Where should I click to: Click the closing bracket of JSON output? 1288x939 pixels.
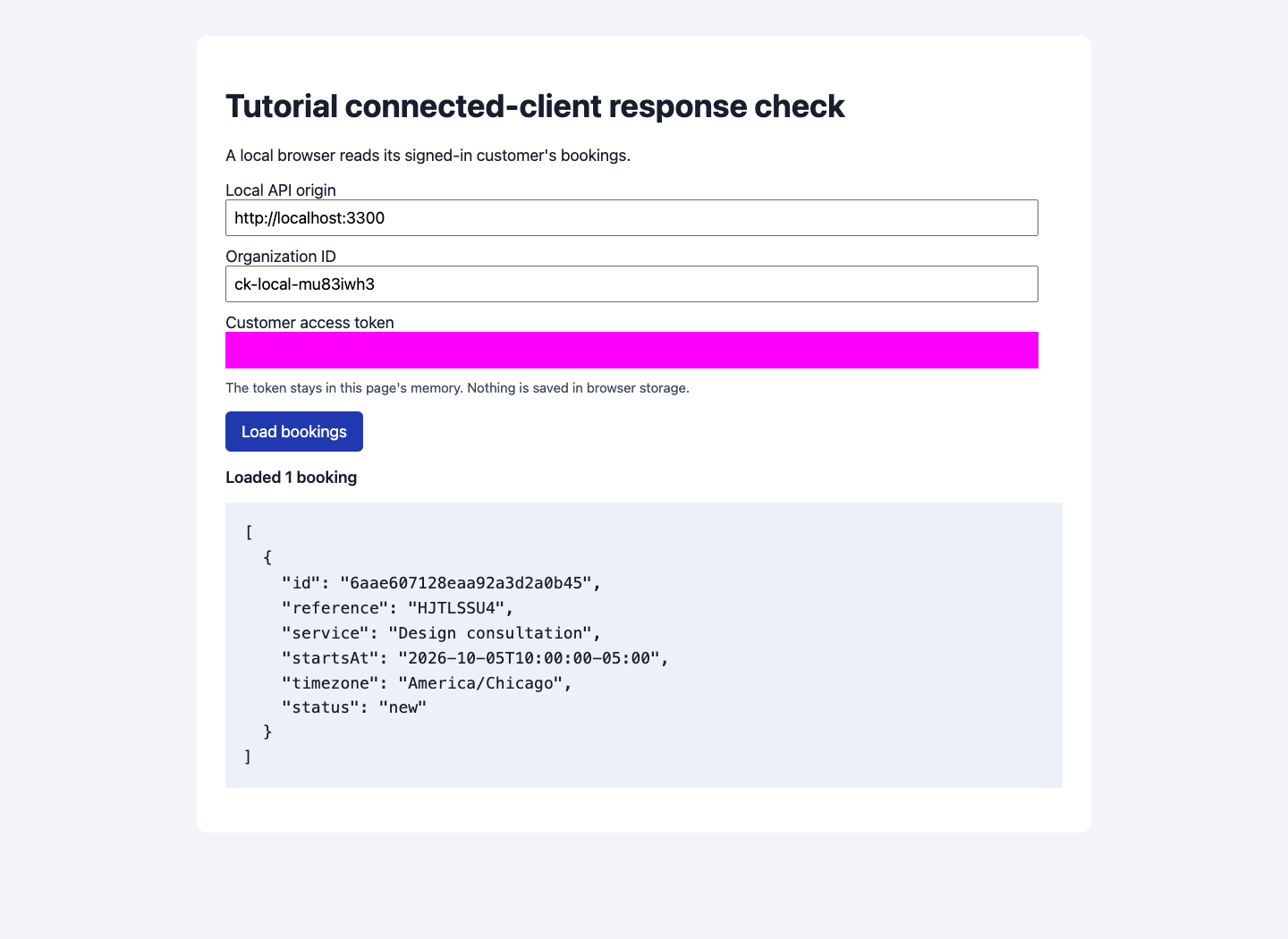click(x=249, y=757)
